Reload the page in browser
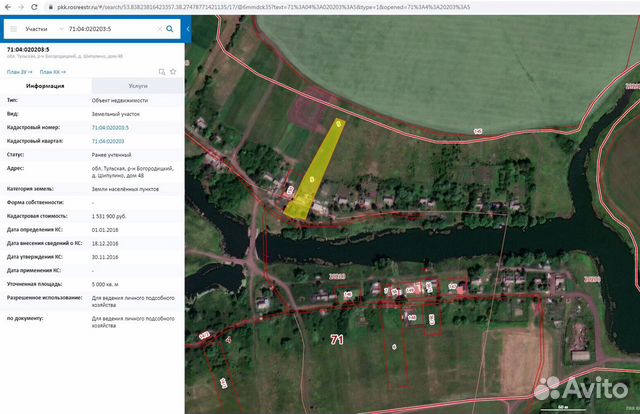Screen dimensions: 640x414 tap(33, 6)
